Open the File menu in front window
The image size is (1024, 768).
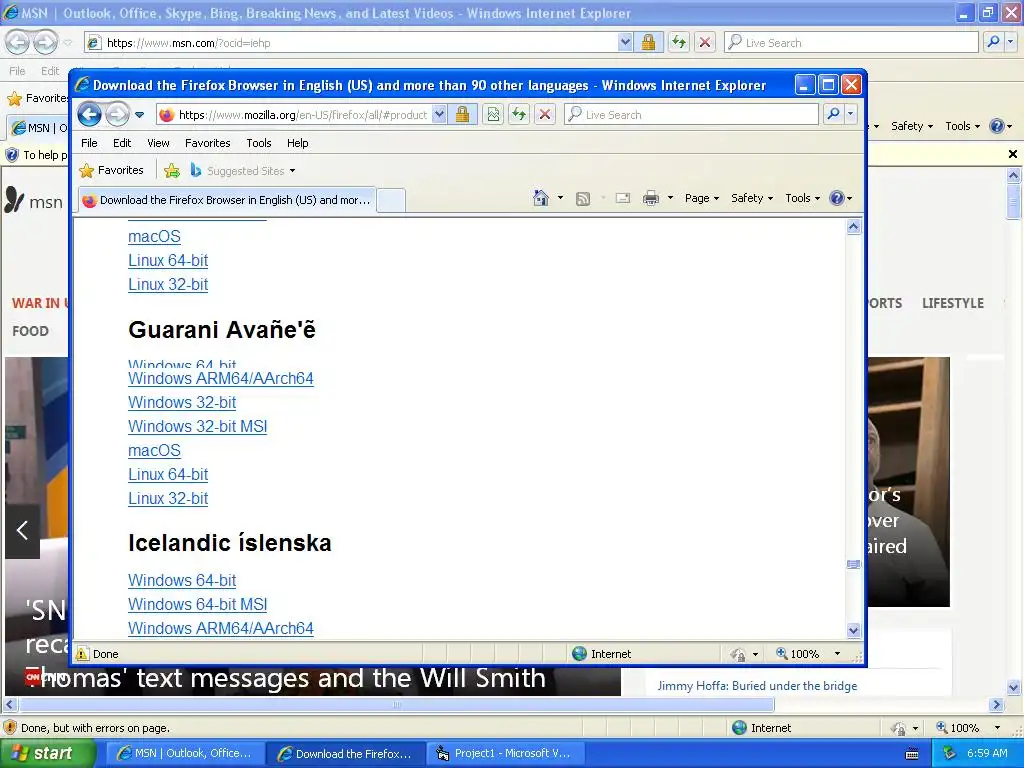click(89, 143)
